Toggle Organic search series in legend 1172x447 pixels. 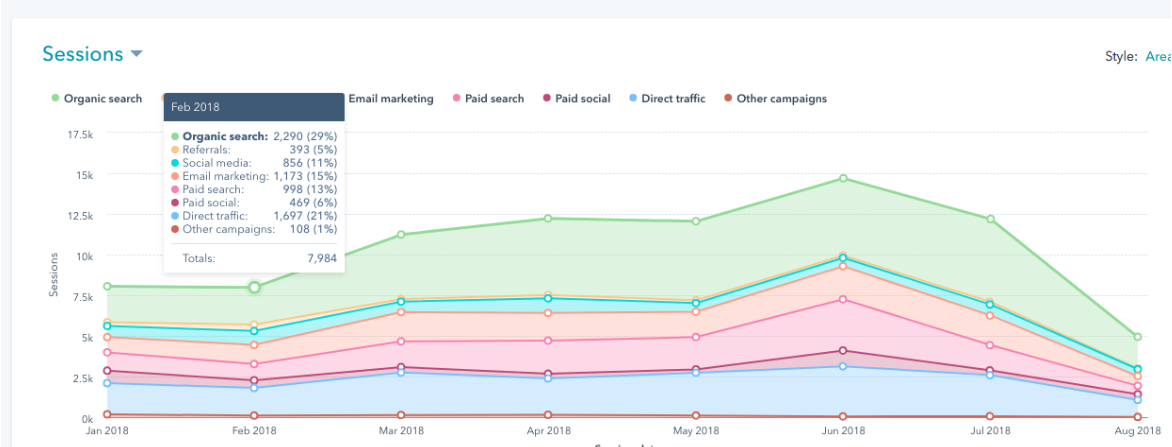96,99
